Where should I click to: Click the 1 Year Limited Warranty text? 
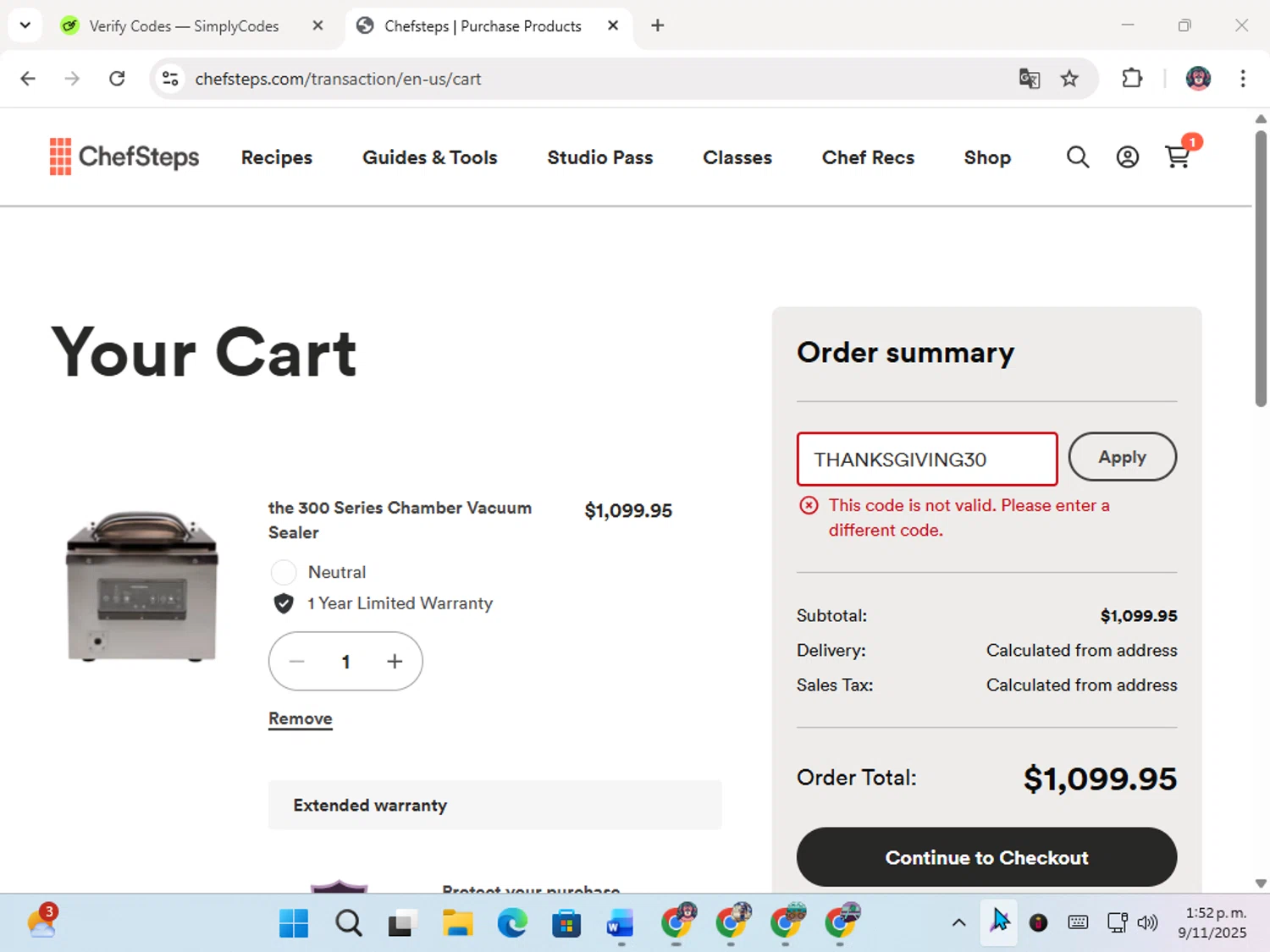(400, 603)
